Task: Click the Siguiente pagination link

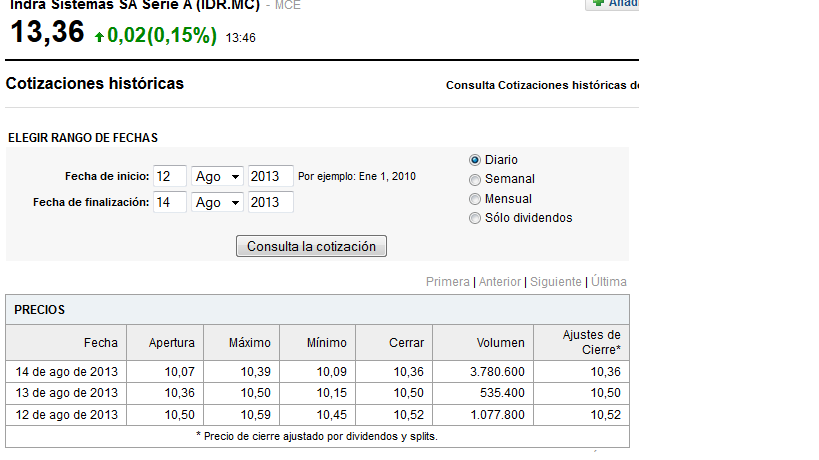Action: (556, 282)
